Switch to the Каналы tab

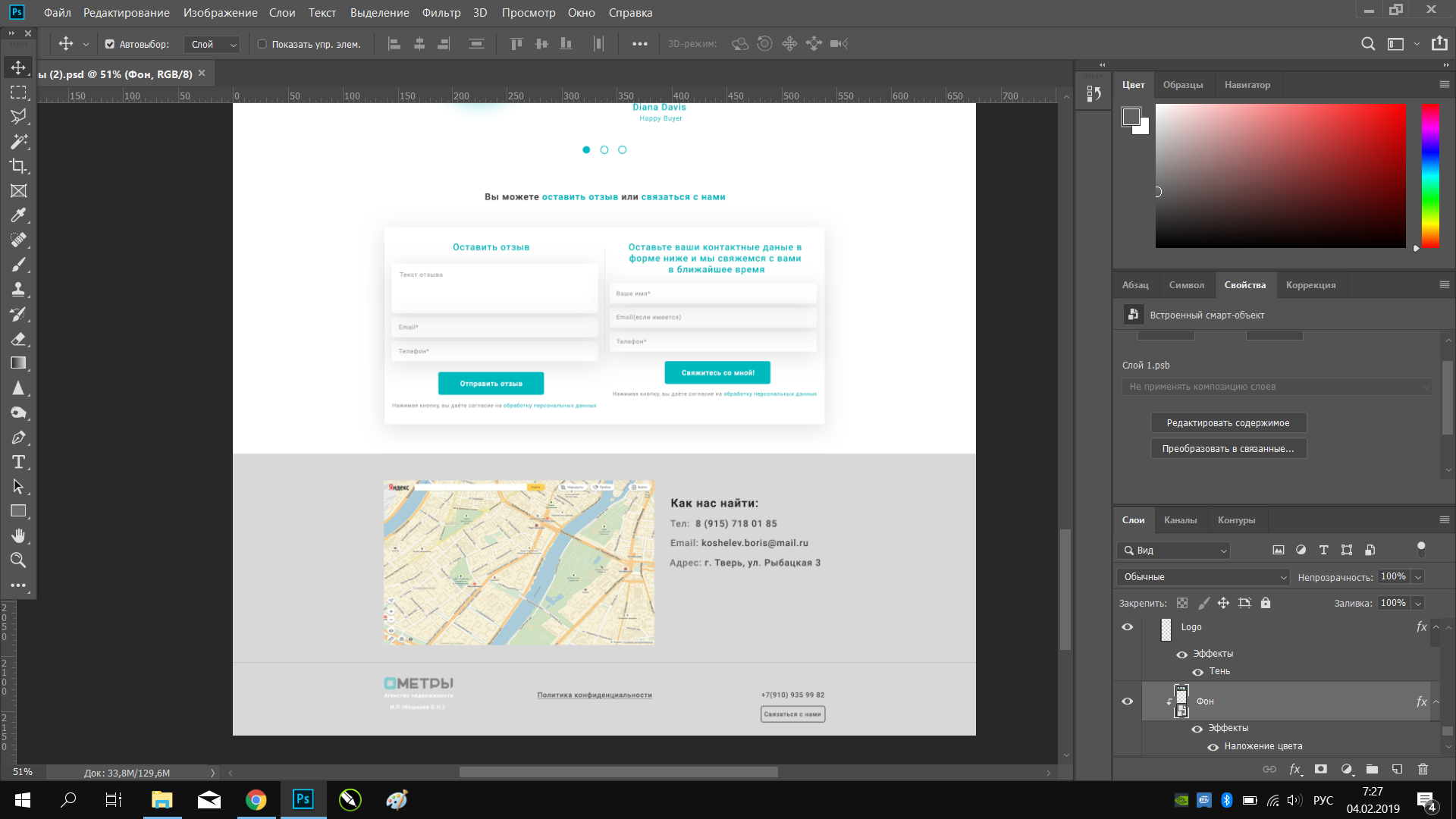pos(1180,520)
